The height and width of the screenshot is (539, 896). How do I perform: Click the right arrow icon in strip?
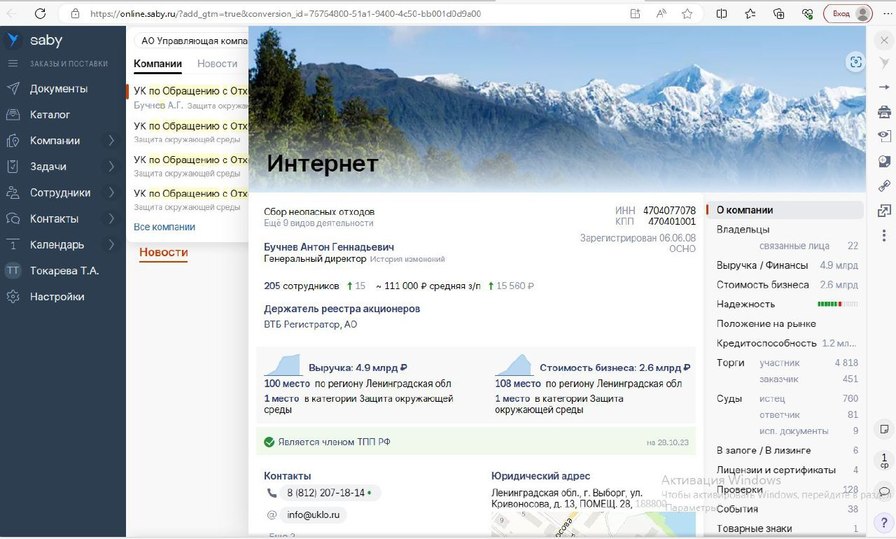click(884, 87)
